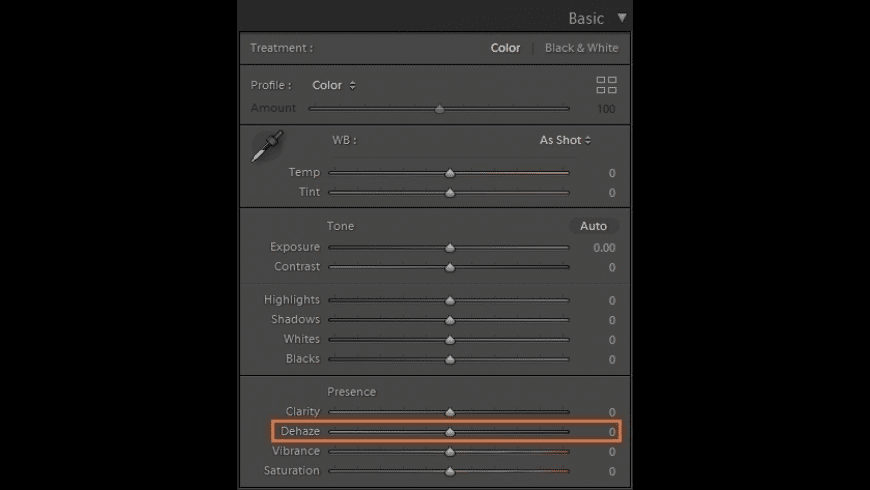This screenshot has width=870, height=490.
Task: Click the Dehaze slider handle
Action: pos(450,432)
